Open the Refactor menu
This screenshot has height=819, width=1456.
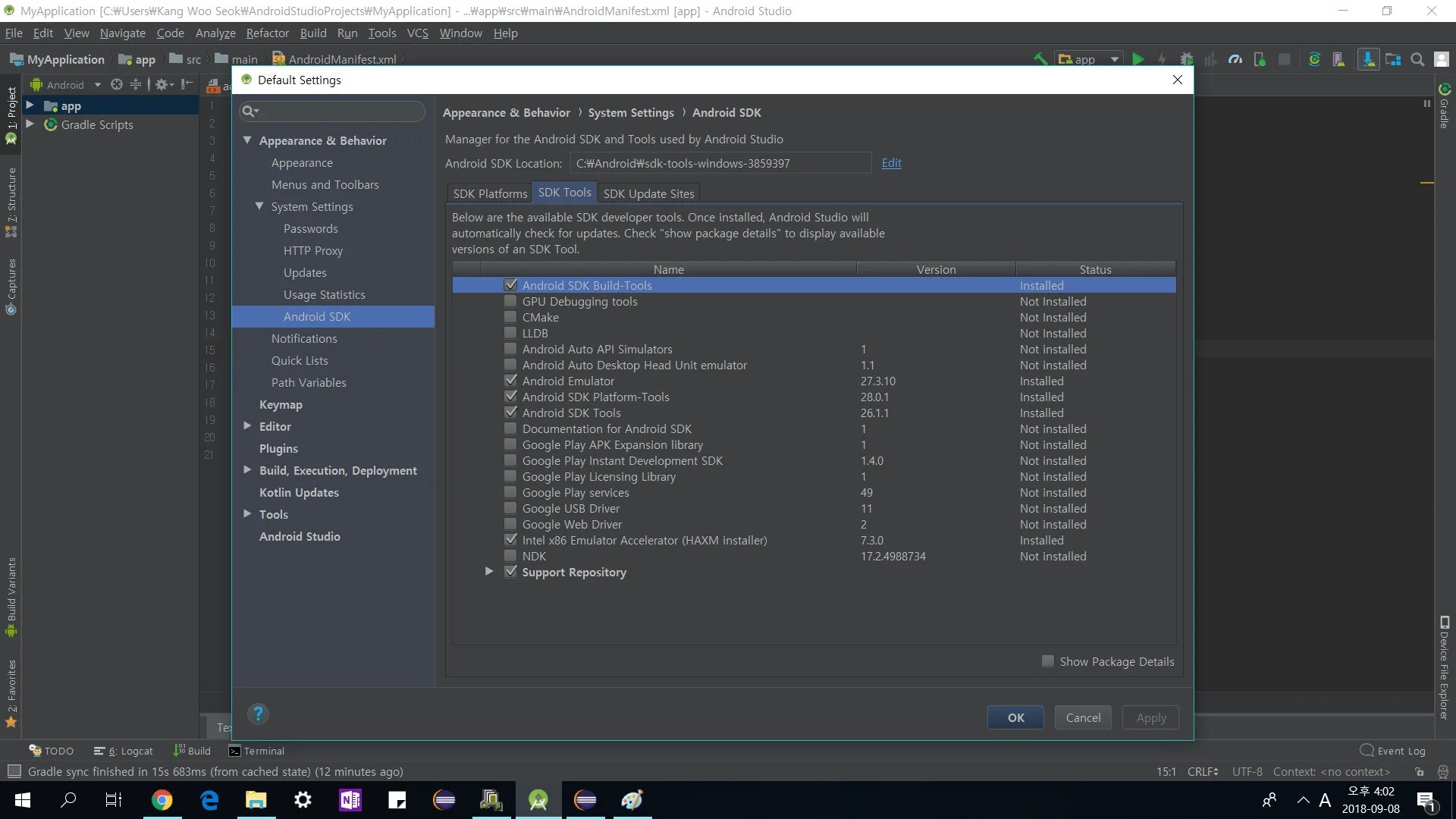(x=267, y=33)
